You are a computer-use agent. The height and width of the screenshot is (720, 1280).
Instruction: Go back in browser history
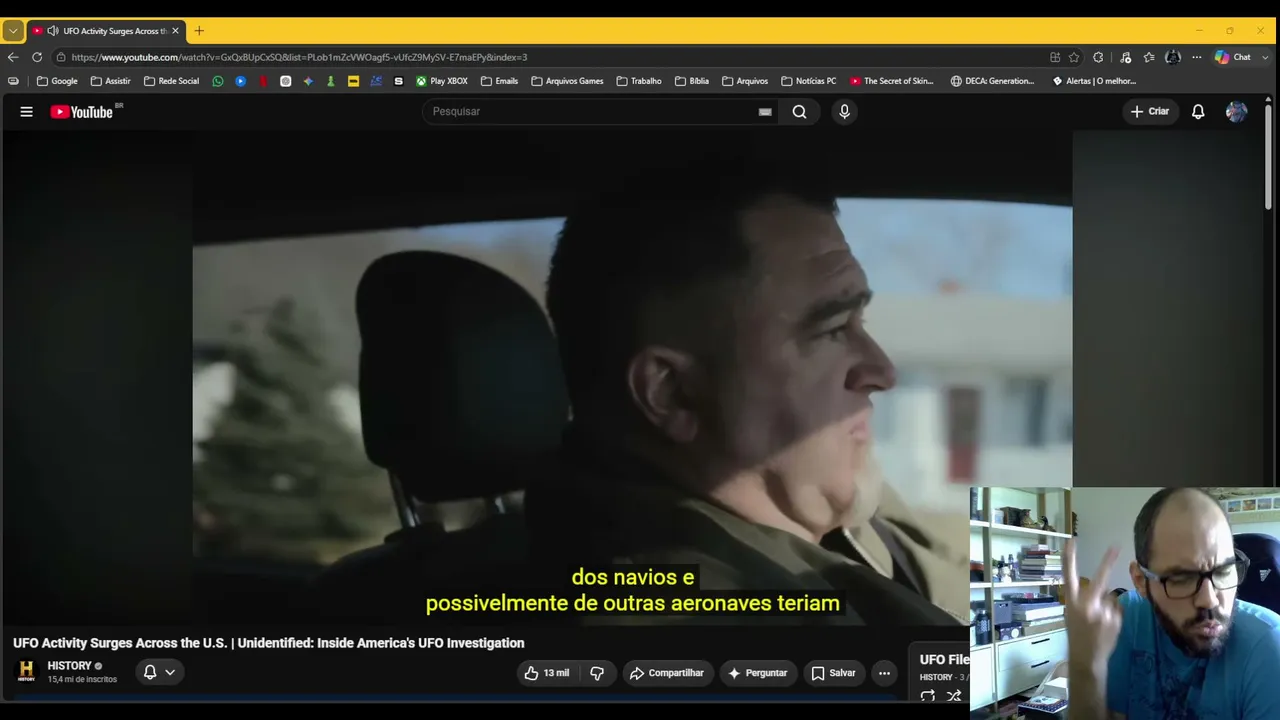(13, 57)
